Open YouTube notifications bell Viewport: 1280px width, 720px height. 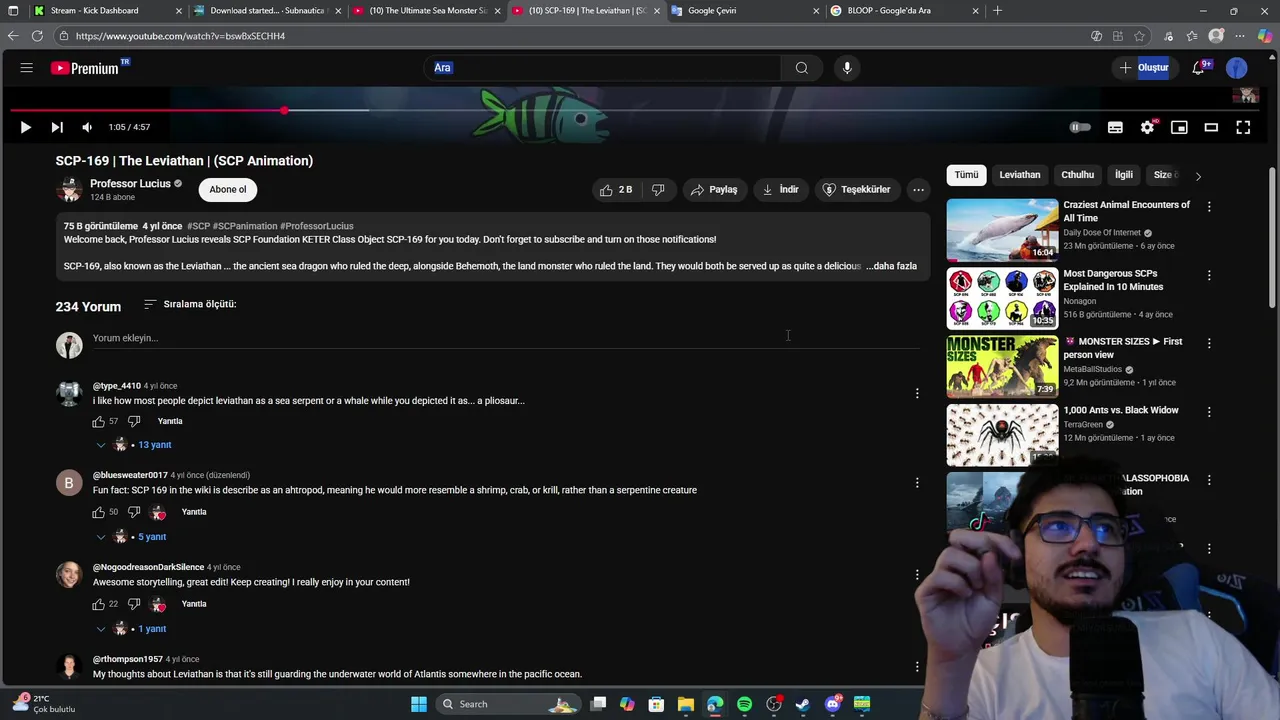pos(1198,68)
